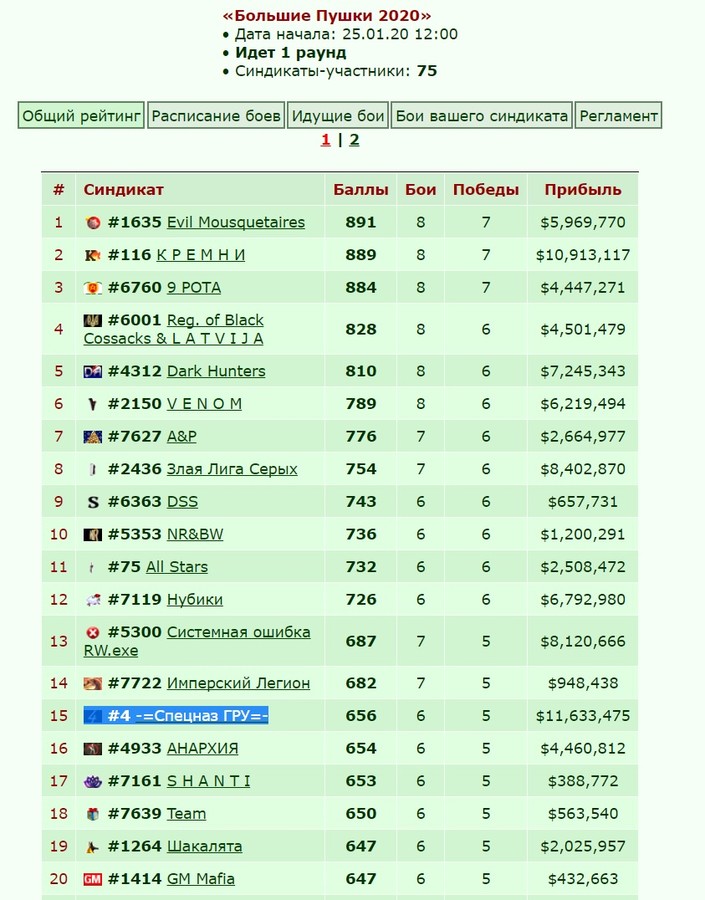Open Системная ошибка RW.exe syndicate link
This screenshot has height=900, width=705.
tap(197, 641)
